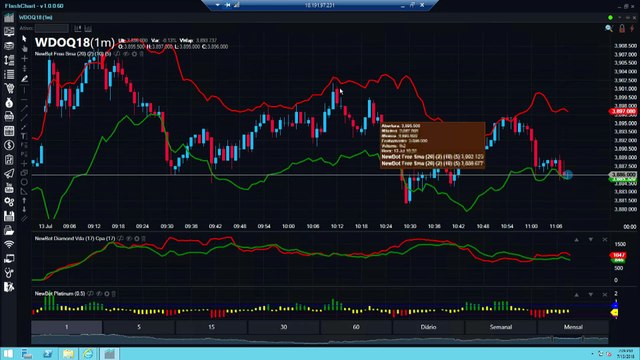Viewport: 640px width, 360px height.
Task: Open Internet Explorer from taskbar
Action: click(88, 353)
